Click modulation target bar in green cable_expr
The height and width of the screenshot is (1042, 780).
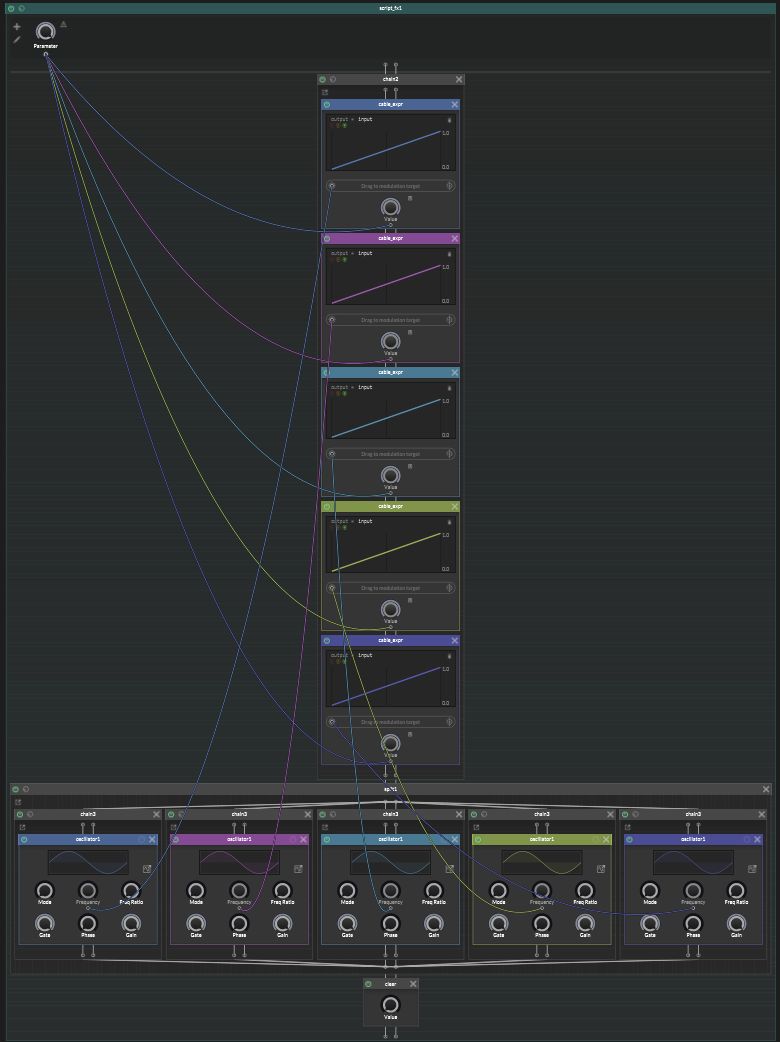[x=391, y=587]
